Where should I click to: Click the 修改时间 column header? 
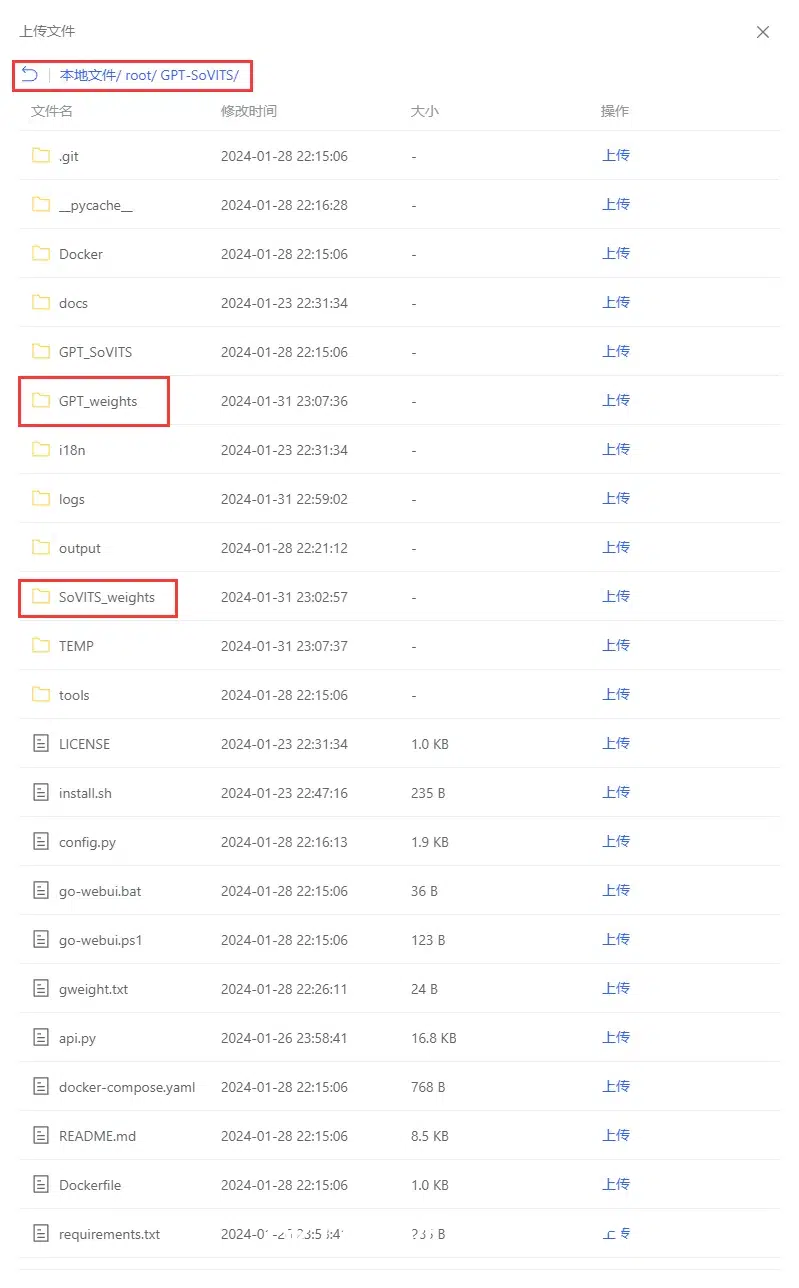(x=249, y=111)
